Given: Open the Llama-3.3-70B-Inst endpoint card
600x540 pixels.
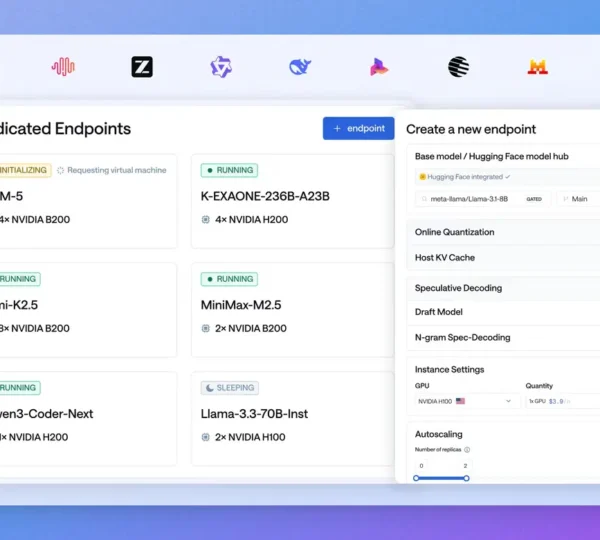Looking at the screenshot, I should coord(293,419).
